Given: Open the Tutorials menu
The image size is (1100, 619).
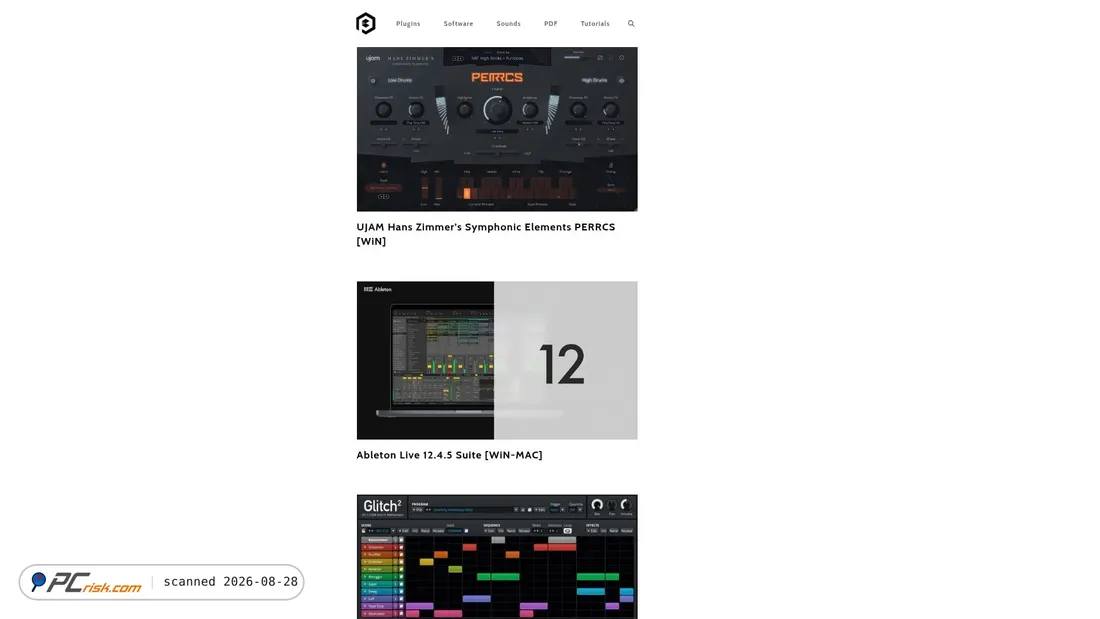Looking at the screenshot, I should (x=595, y=24).
